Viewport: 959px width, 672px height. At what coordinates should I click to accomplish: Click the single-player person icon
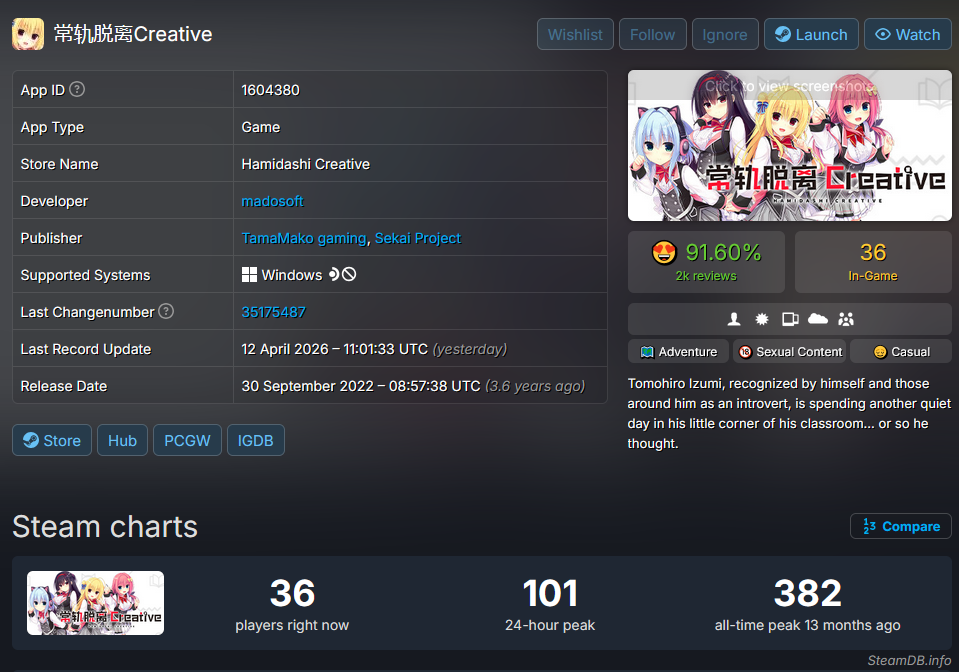734,319
